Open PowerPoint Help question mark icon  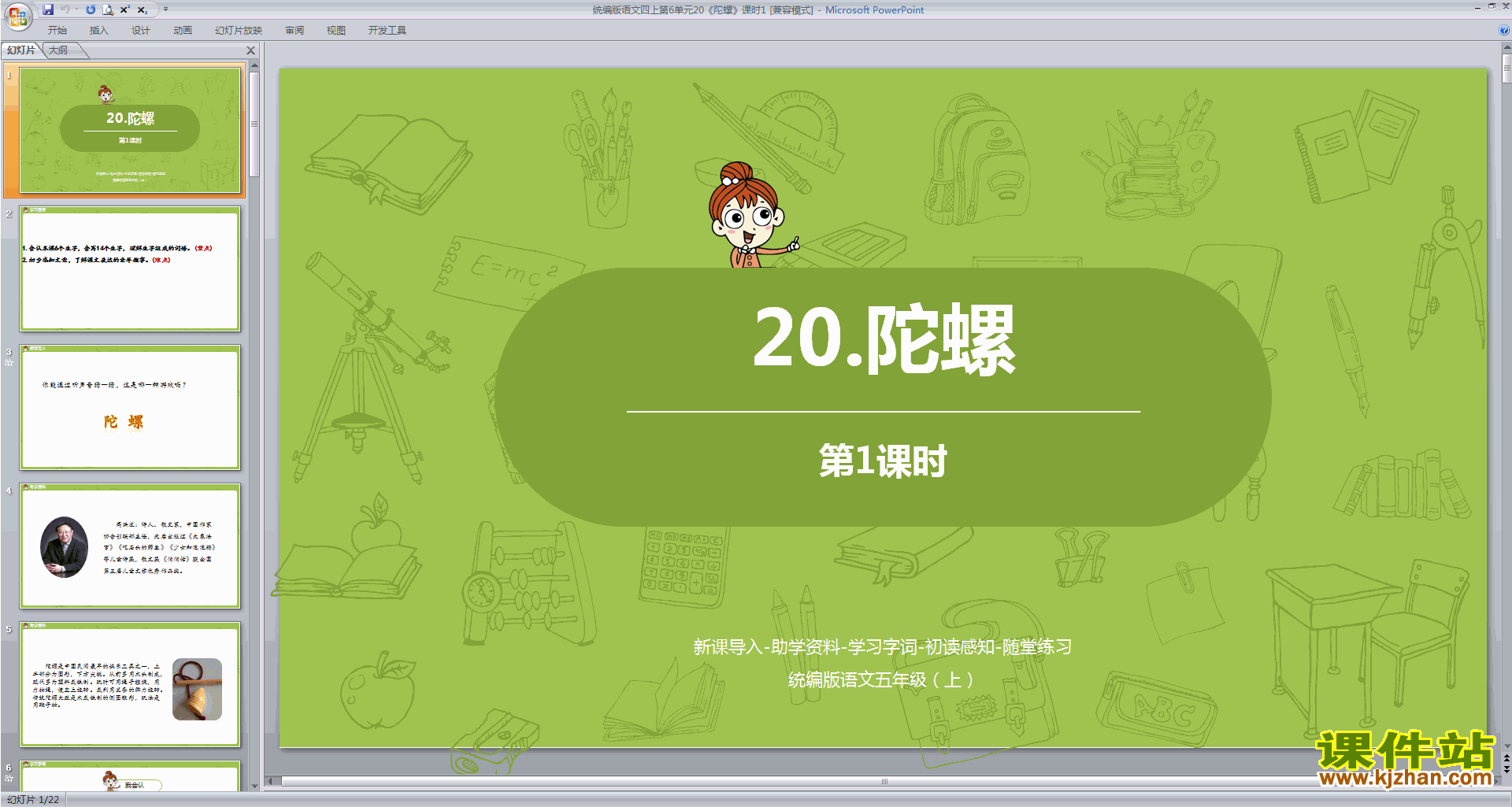point(1504,30)
